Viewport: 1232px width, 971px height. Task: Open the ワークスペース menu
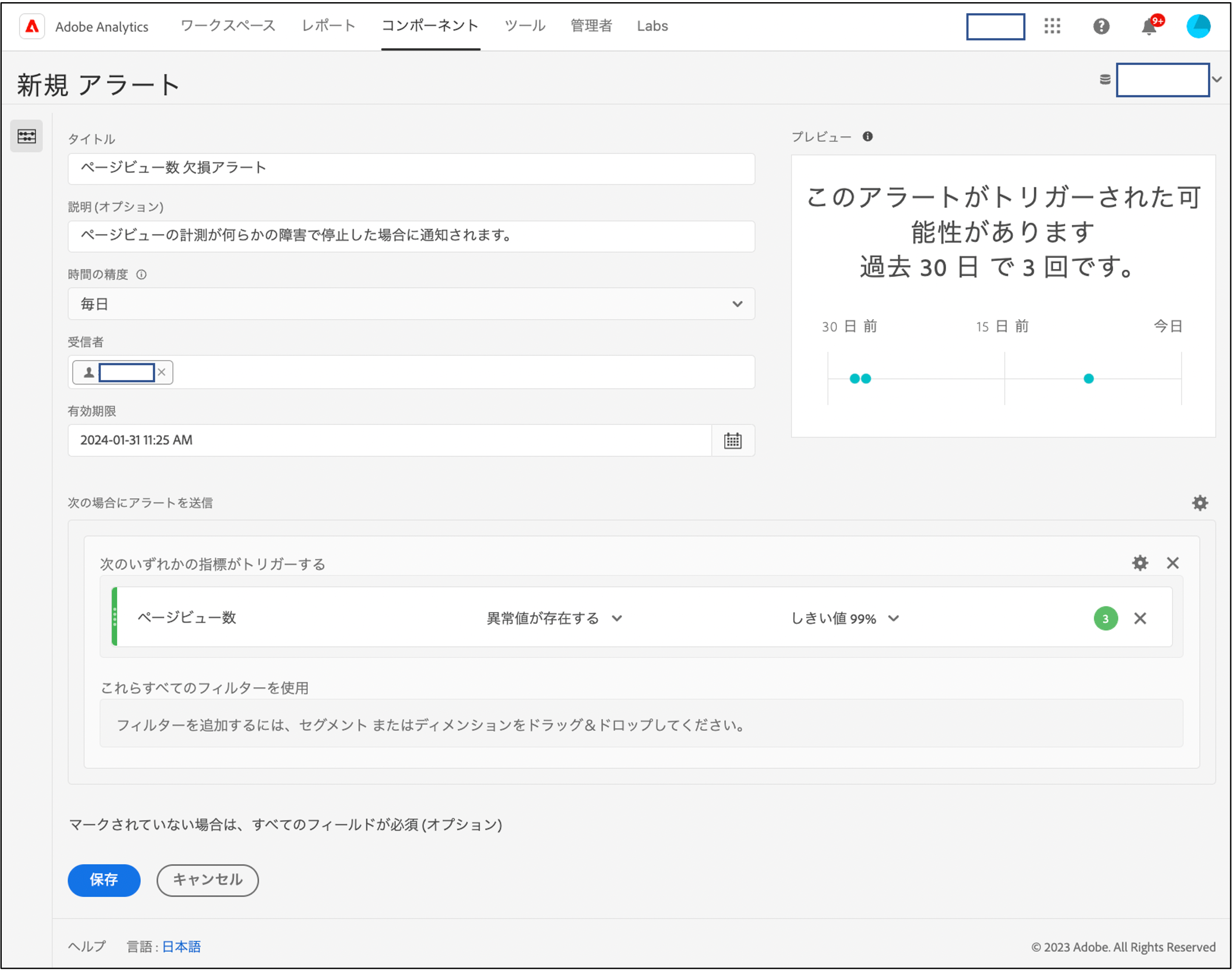click(x=228, y=26)
